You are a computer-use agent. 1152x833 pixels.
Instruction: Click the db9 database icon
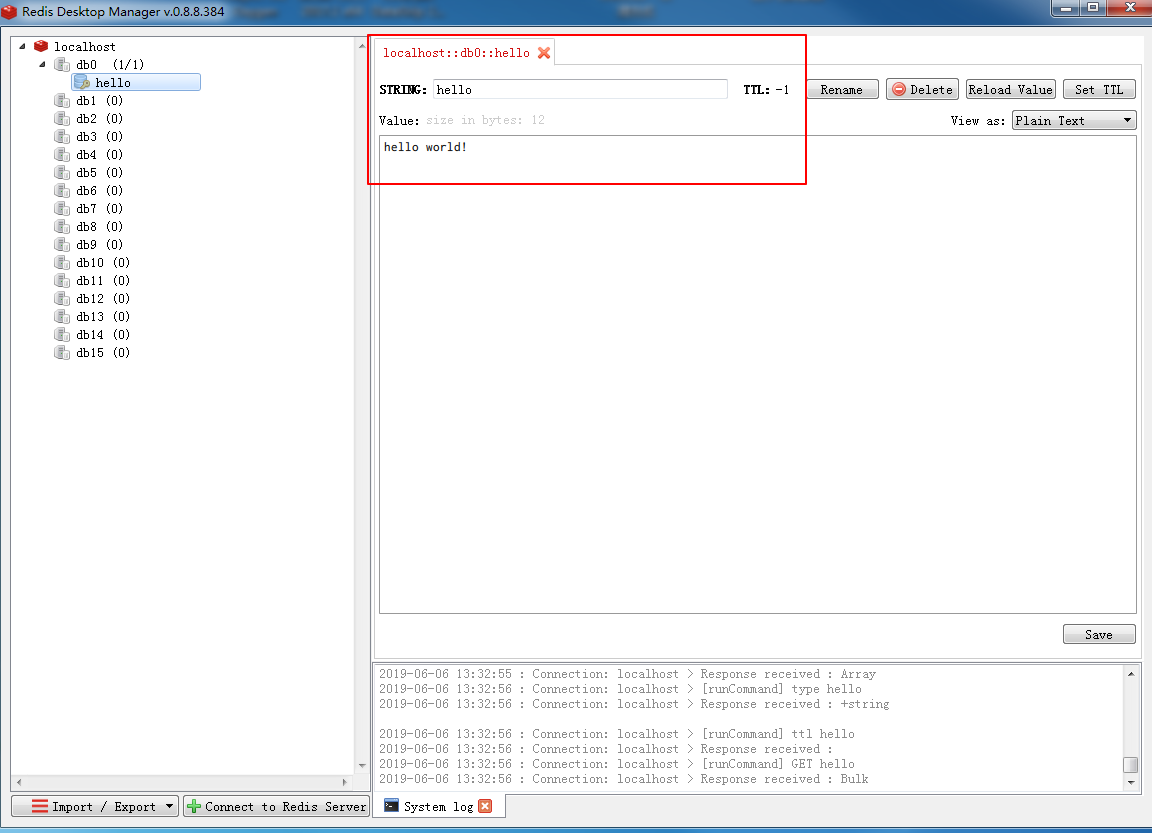pos(62,245)
